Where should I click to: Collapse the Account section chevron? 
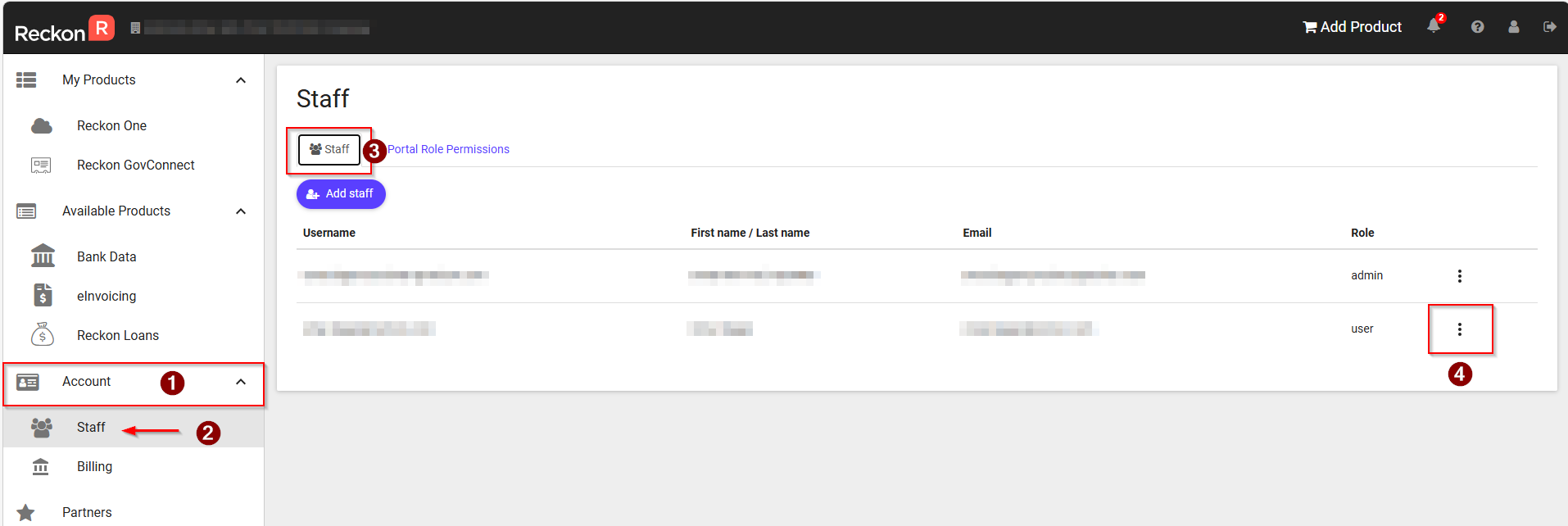pyautogui.click(x=241, y=382)
